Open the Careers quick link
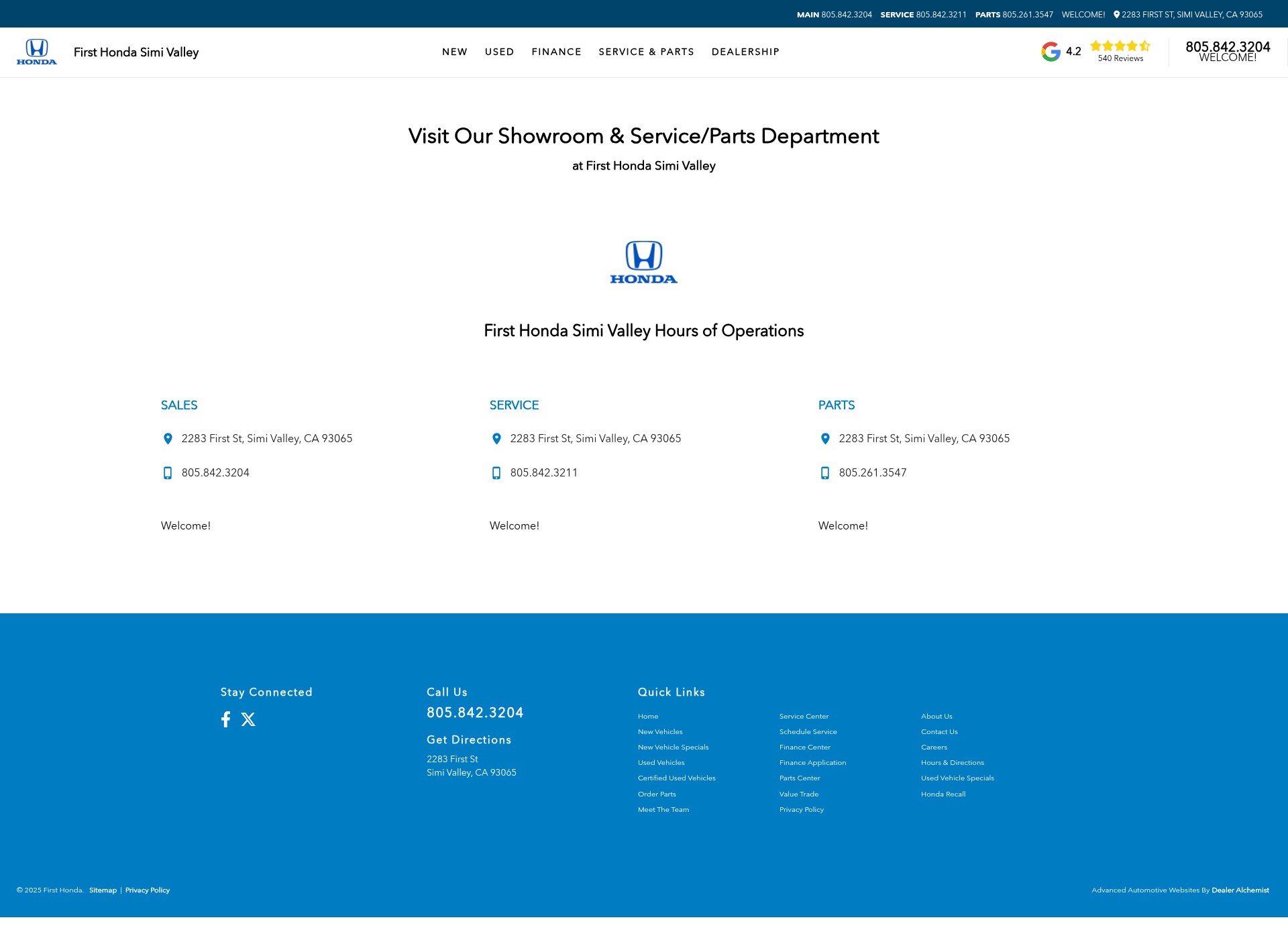1288x928 pixels. click(934, 747)
